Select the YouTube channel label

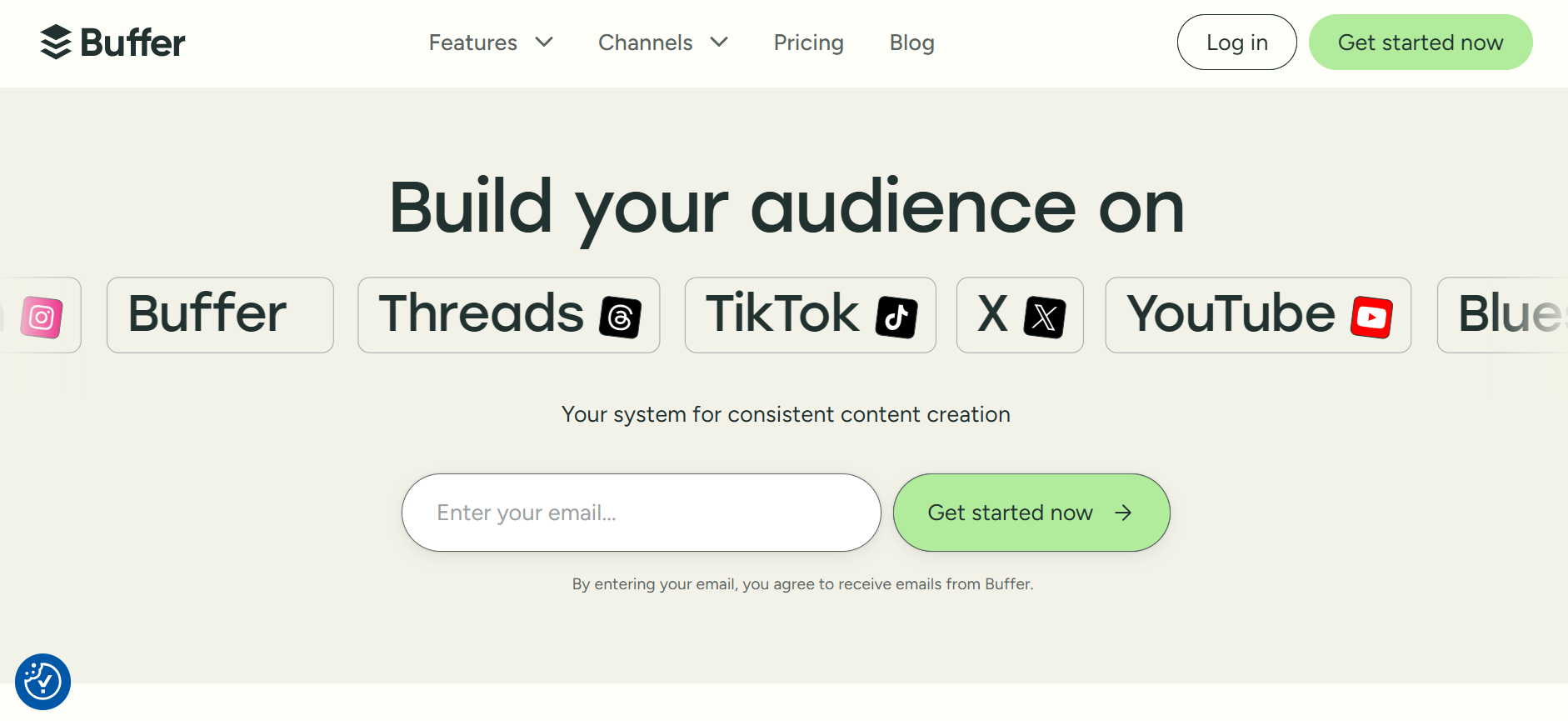tap(1231, 314)
